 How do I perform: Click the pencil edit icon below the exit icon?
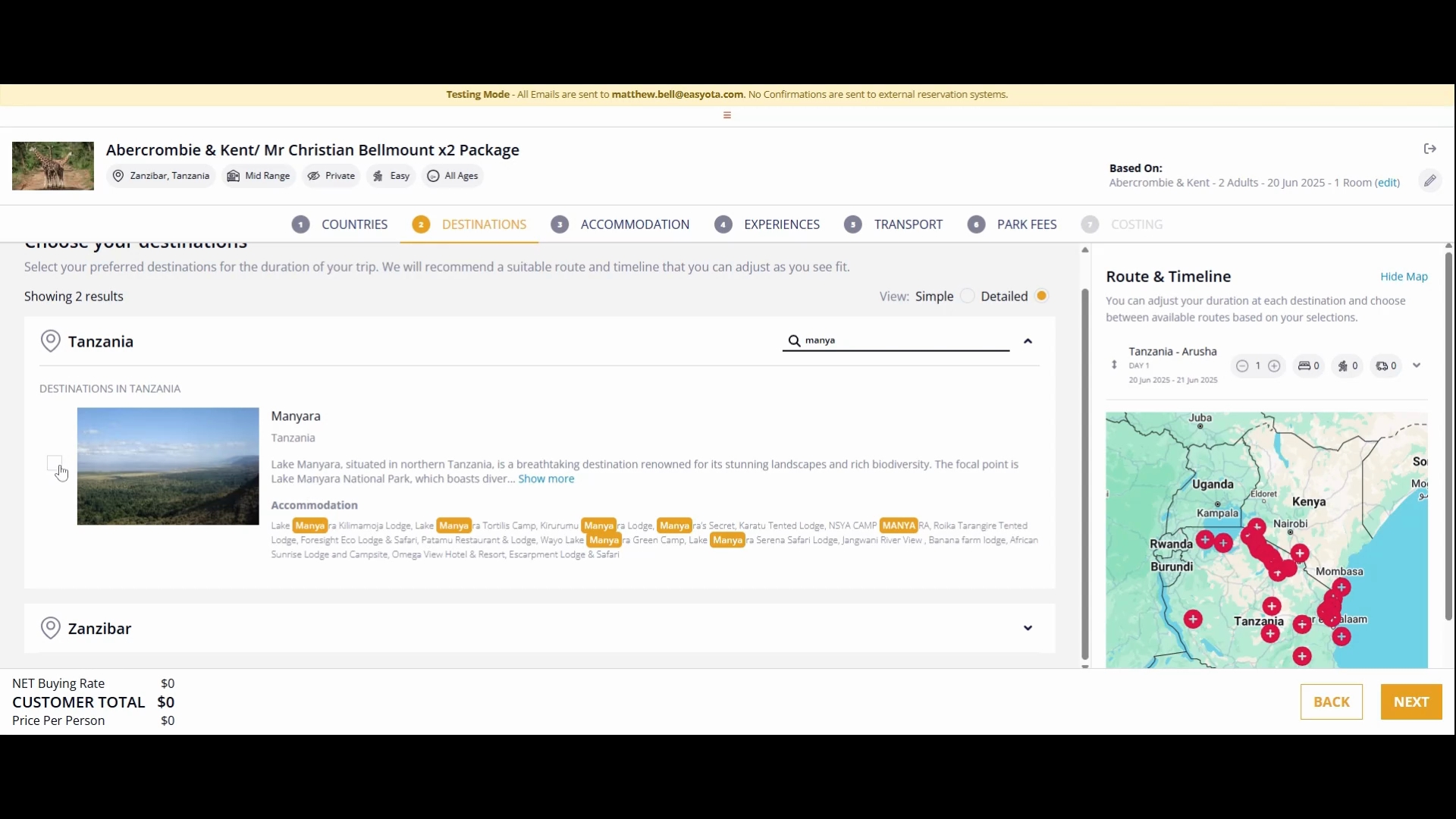[1429, 180]
